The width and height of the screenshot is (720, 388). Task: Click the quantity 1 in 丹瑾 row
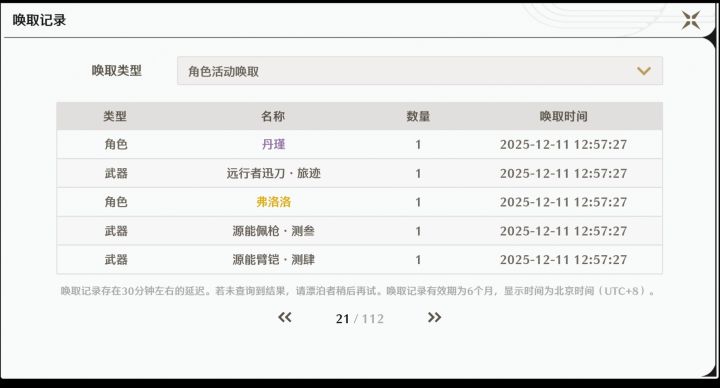418,145
